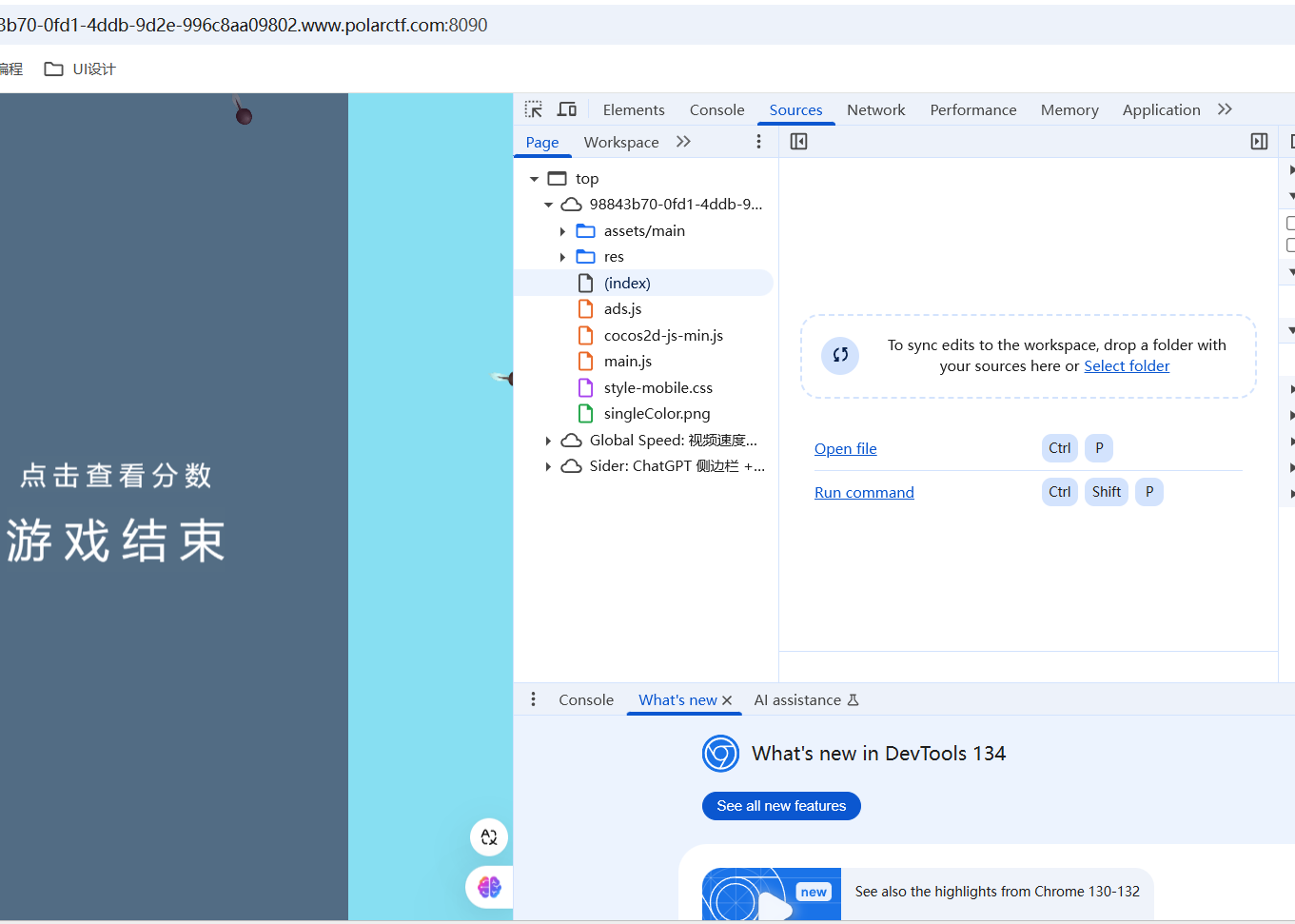
Task: Close the What's new tab
Action: click(727, 700)
